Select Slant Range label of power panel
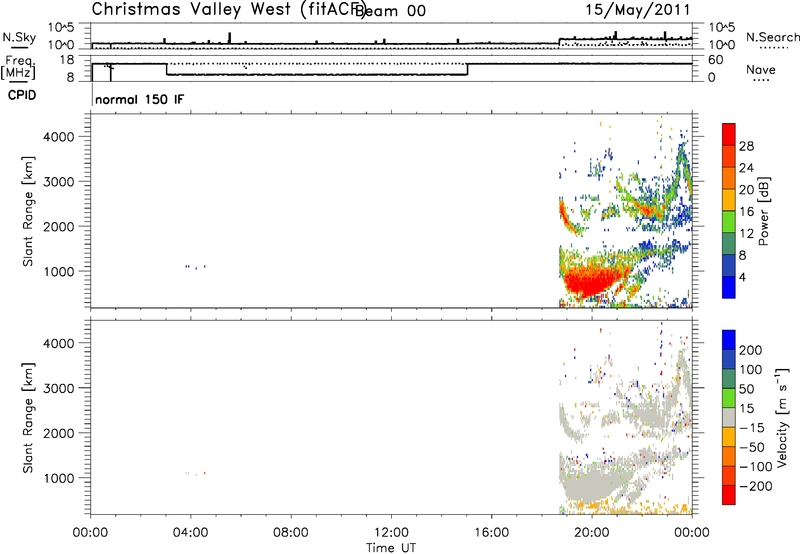 [x=28, y=211]
